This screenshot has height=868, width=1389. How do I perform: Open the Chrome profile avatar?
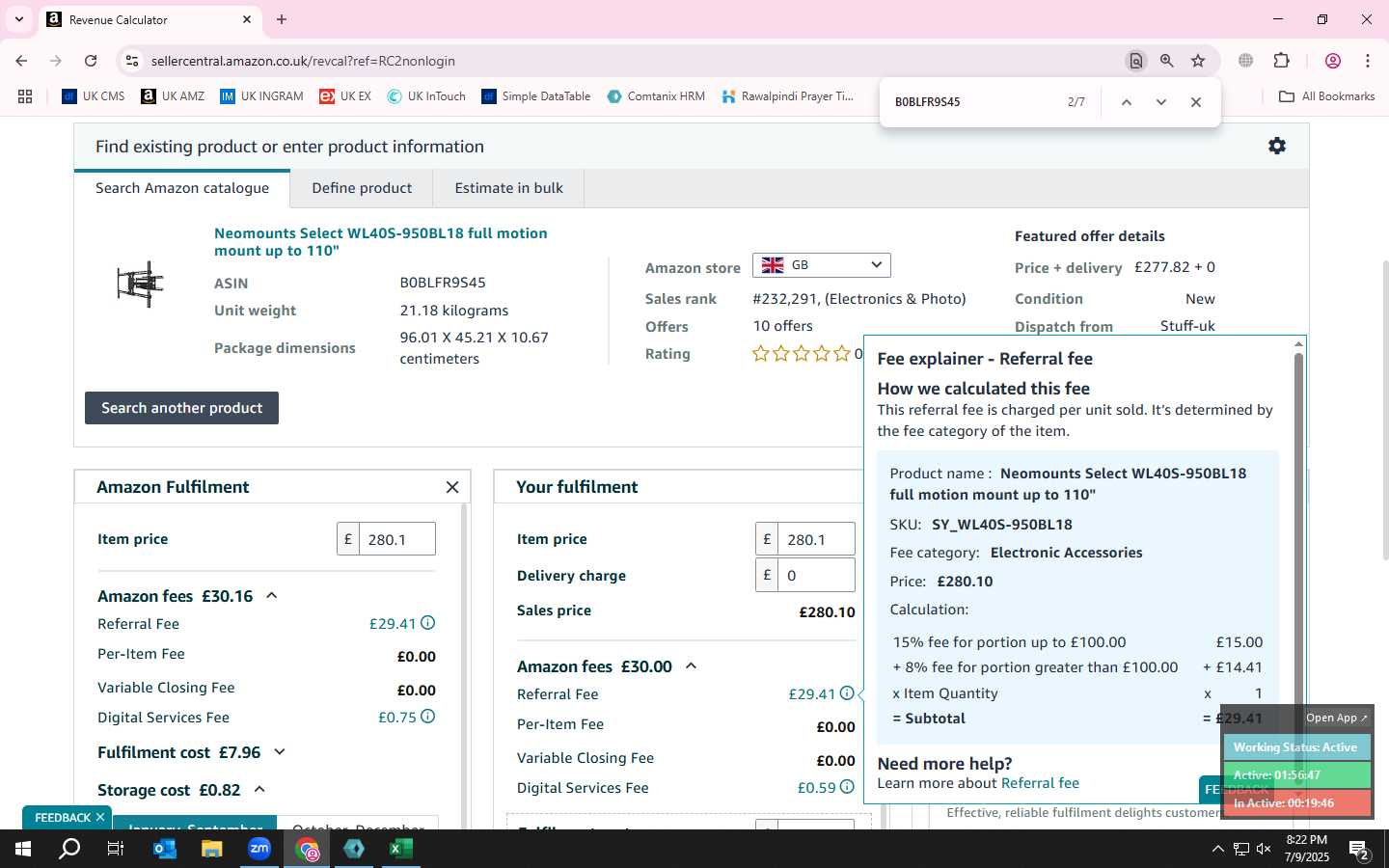(x=1333, y=61)
